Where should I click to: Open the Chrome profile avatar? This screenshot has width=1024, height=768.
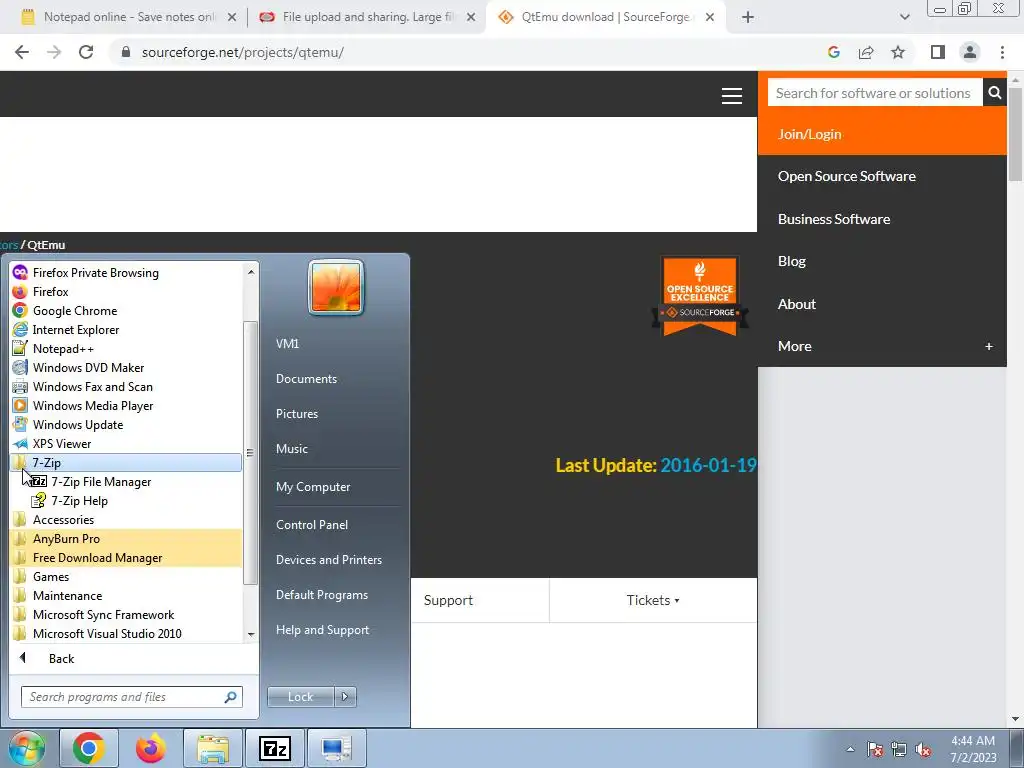[970, 52]
